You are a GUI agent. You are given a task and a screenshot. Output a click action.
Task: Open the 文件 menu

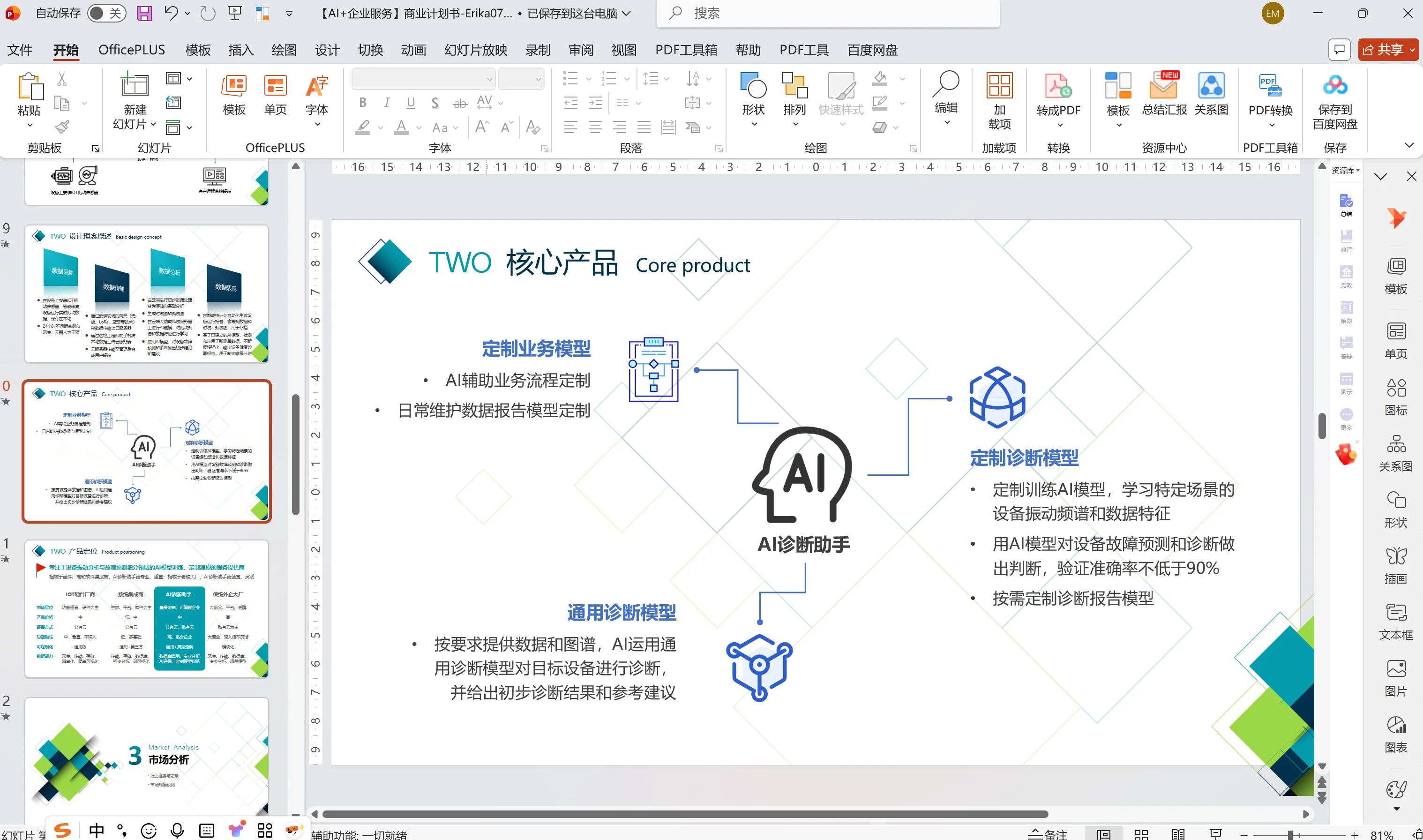click(19, 50)
